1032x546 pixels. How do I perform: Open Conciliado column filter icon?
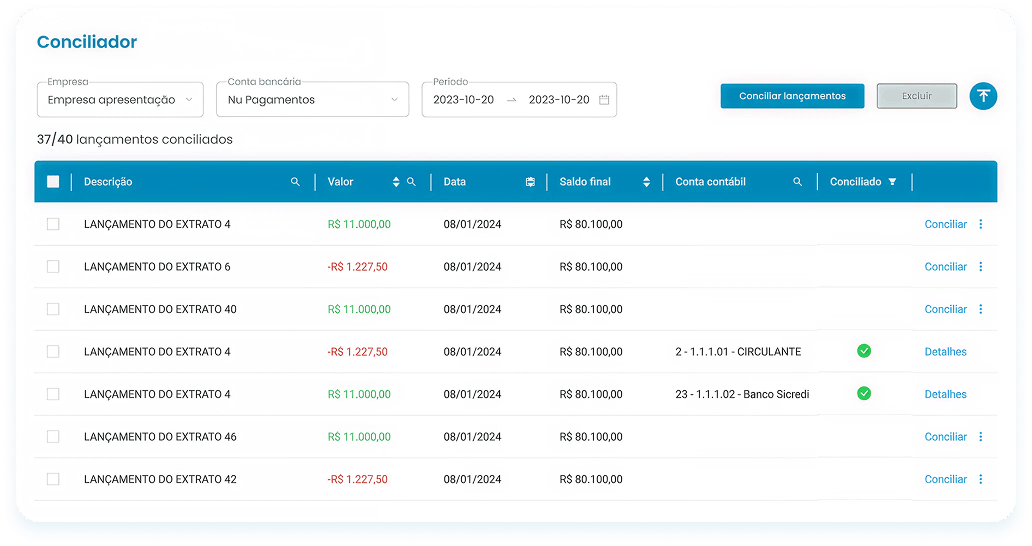click(892, 182)
